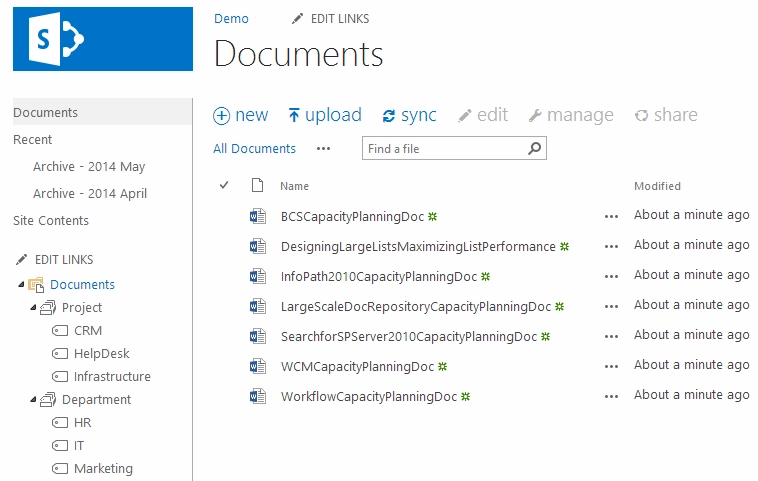Select the HR term in the tree
Viewport: 758px width, 481px height.
click(x=83, y=423)
